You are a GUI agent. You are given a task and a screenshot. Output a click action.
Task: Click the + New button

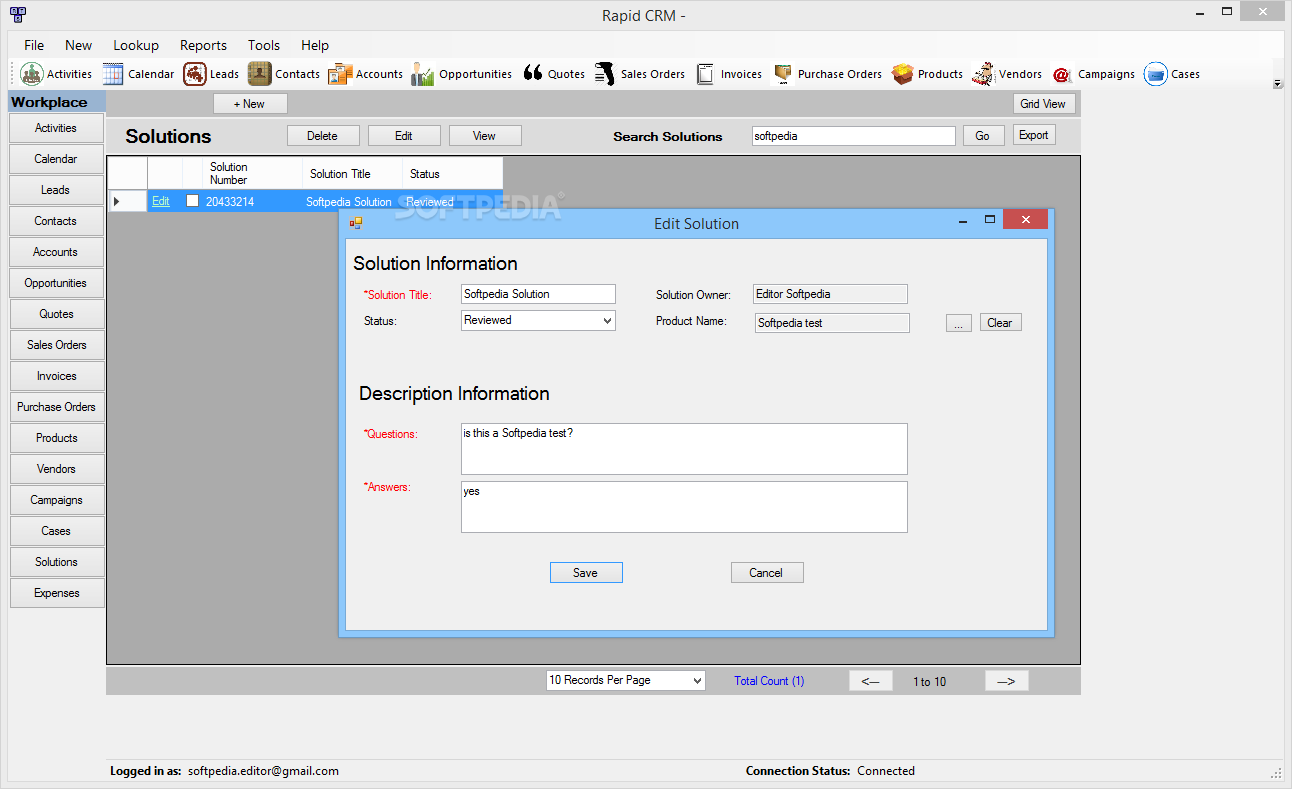tap(250, 104)
